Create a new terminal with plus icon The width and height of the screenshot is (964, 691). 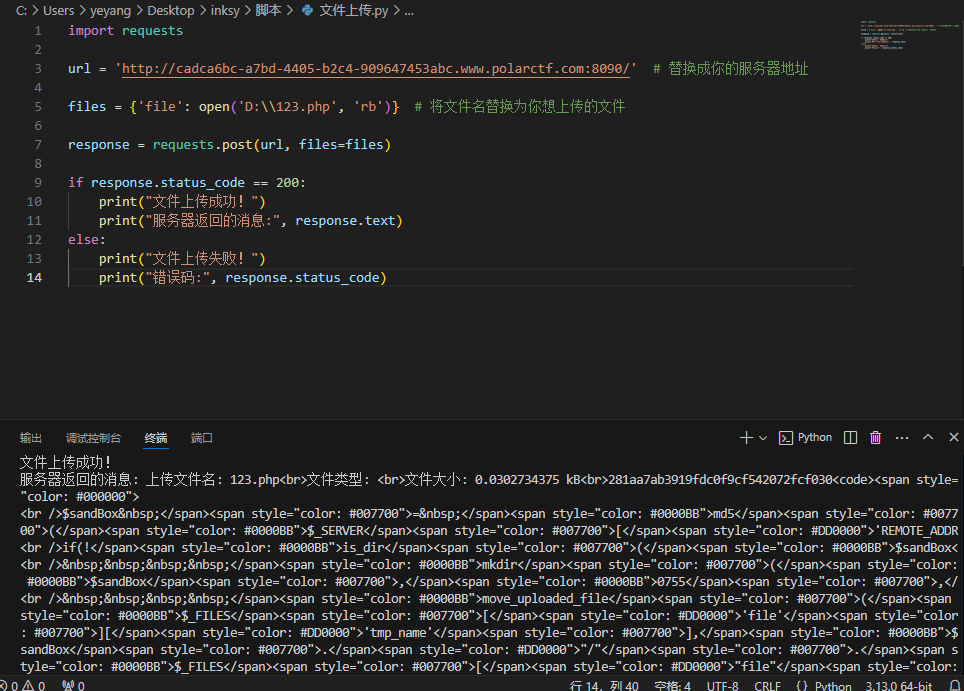pos(746,438)
